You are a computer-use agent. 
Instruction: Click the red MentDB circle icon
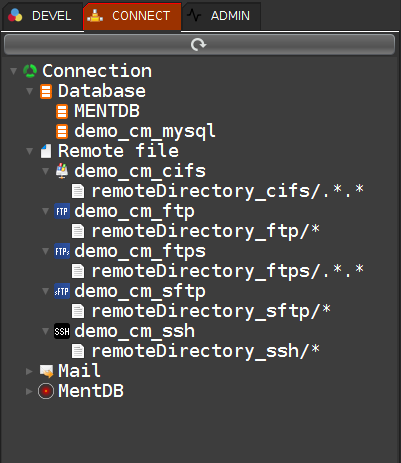[46, 391]
